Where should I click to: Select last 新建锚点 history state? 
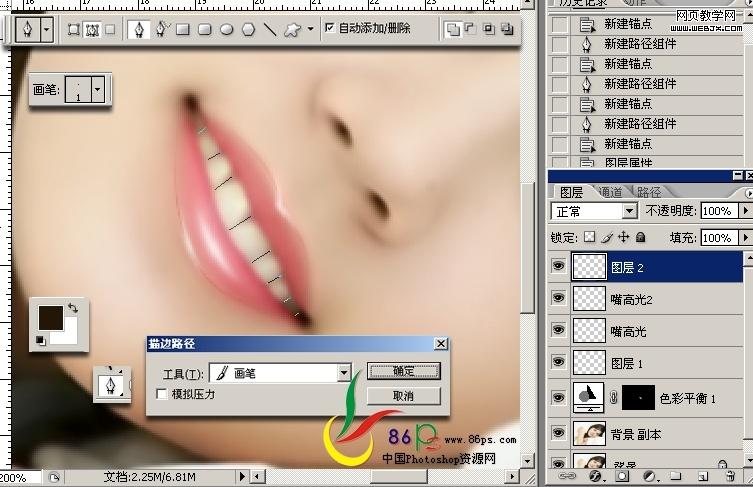(646, 144)
